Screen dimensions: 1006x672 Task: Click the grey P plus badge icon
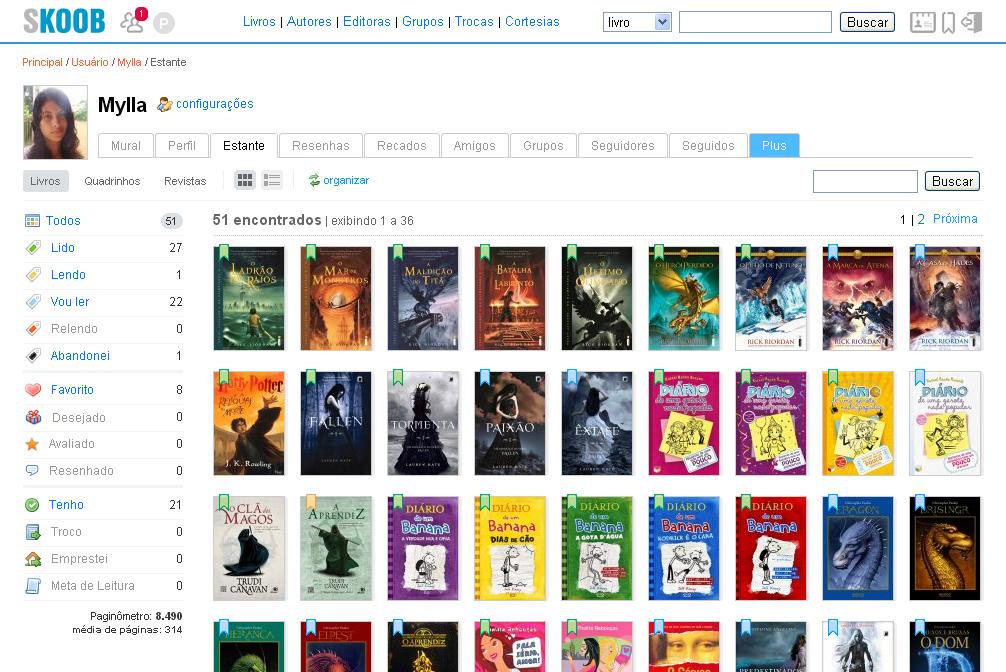(x=164, y=24)
